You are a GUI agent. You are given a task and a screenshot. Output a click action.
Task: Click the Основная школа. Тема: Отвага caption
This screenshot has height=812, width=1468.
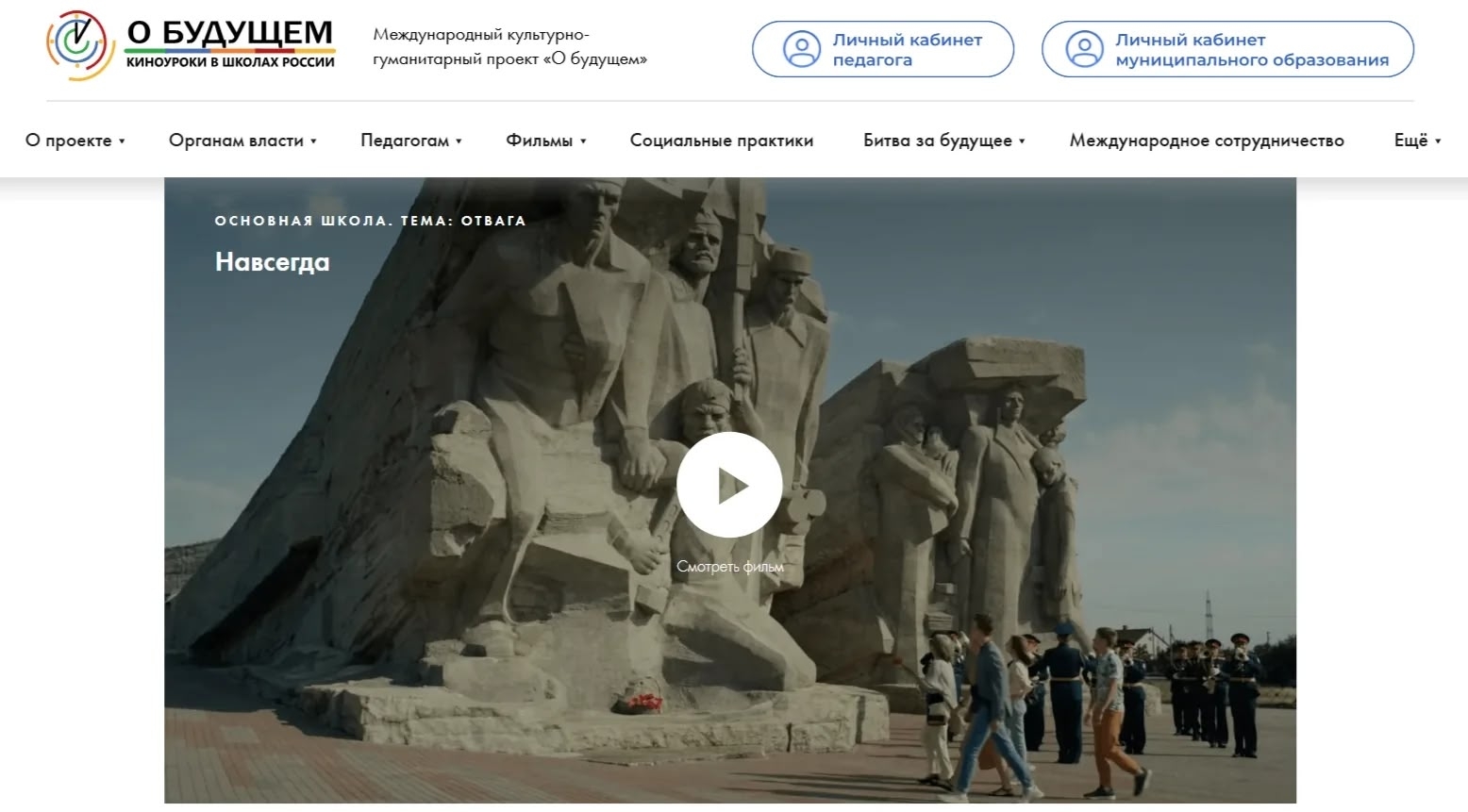(x=370, y=221)
